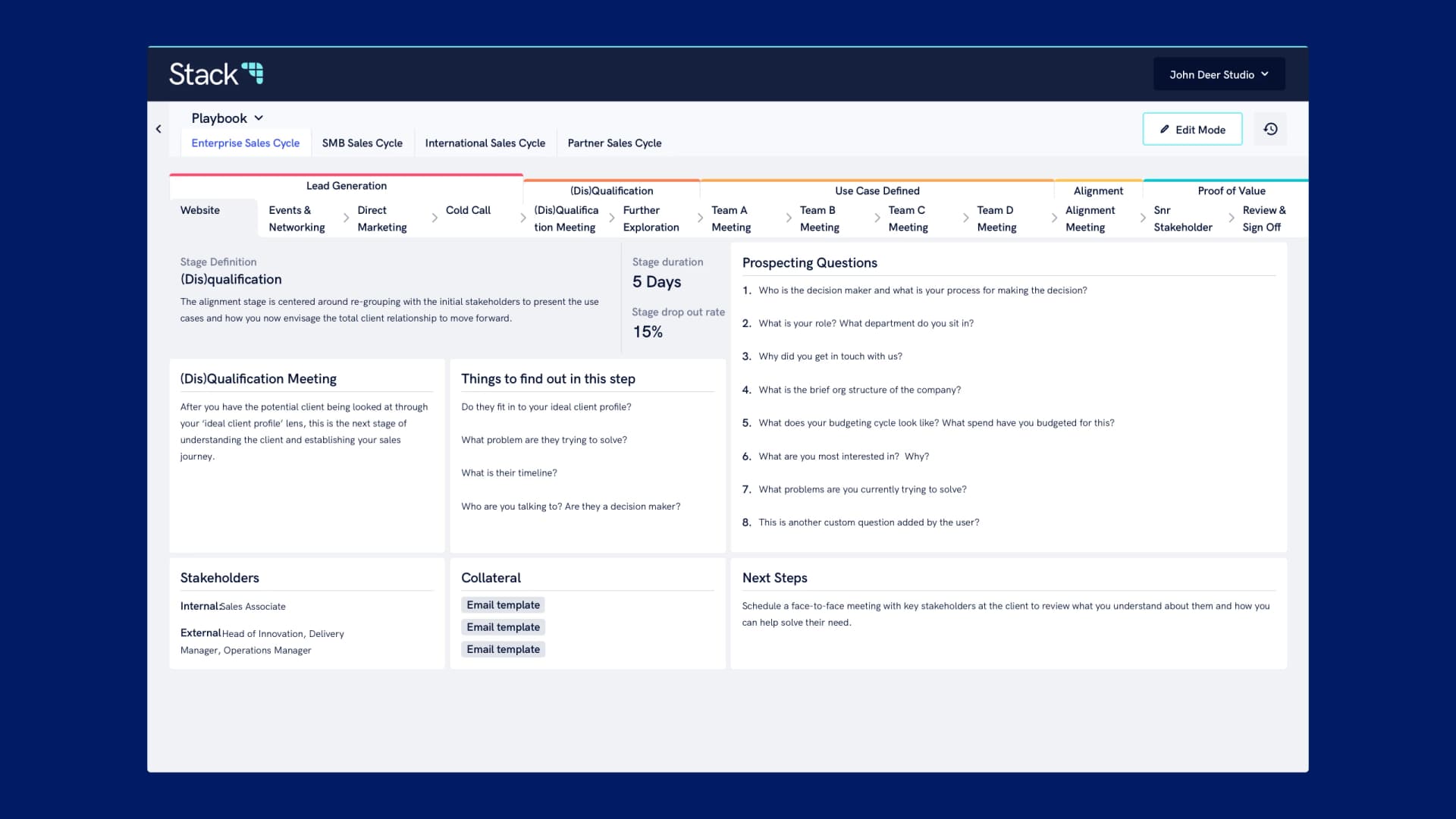Click the pencil icon in Edit Mode button
The image size is (1456, 819).
(1166, 129)
